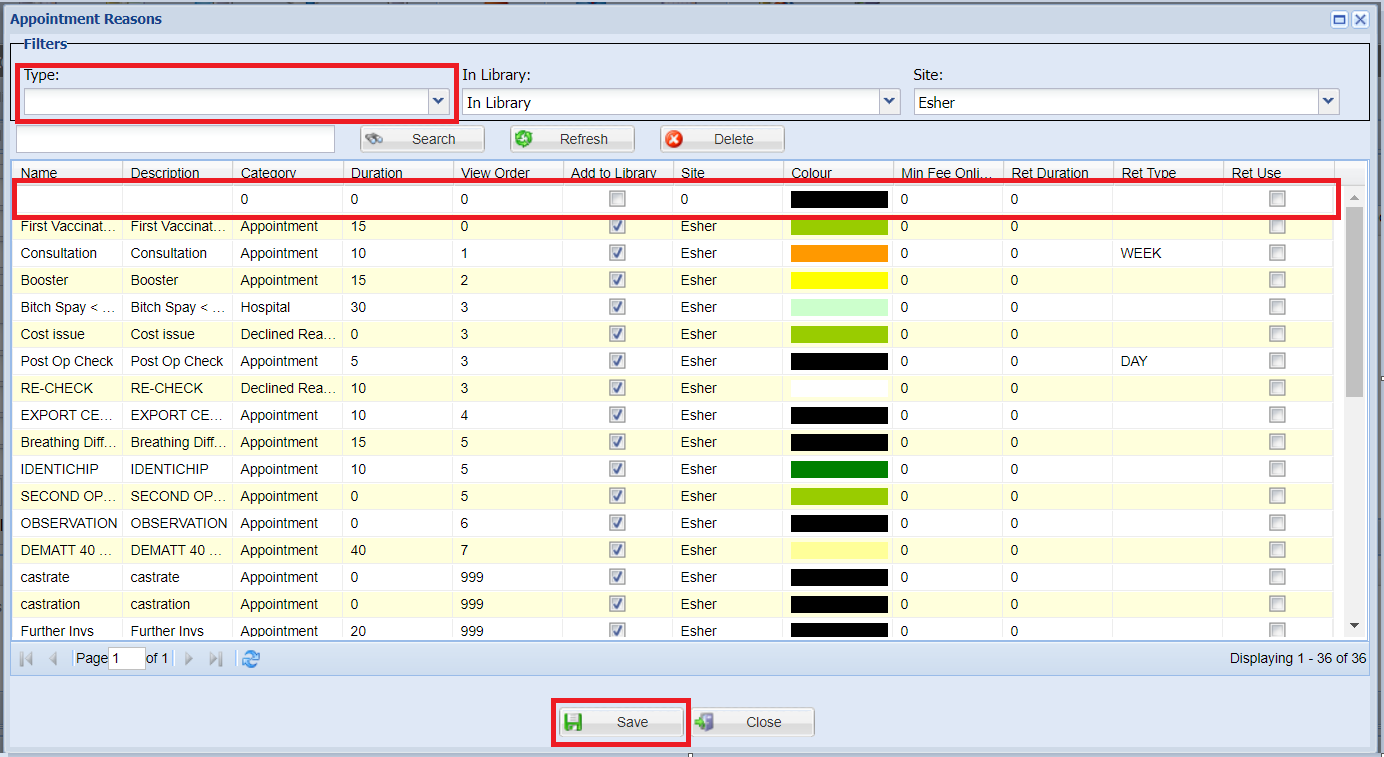Sort table by Colour column header

click(838, 173)
